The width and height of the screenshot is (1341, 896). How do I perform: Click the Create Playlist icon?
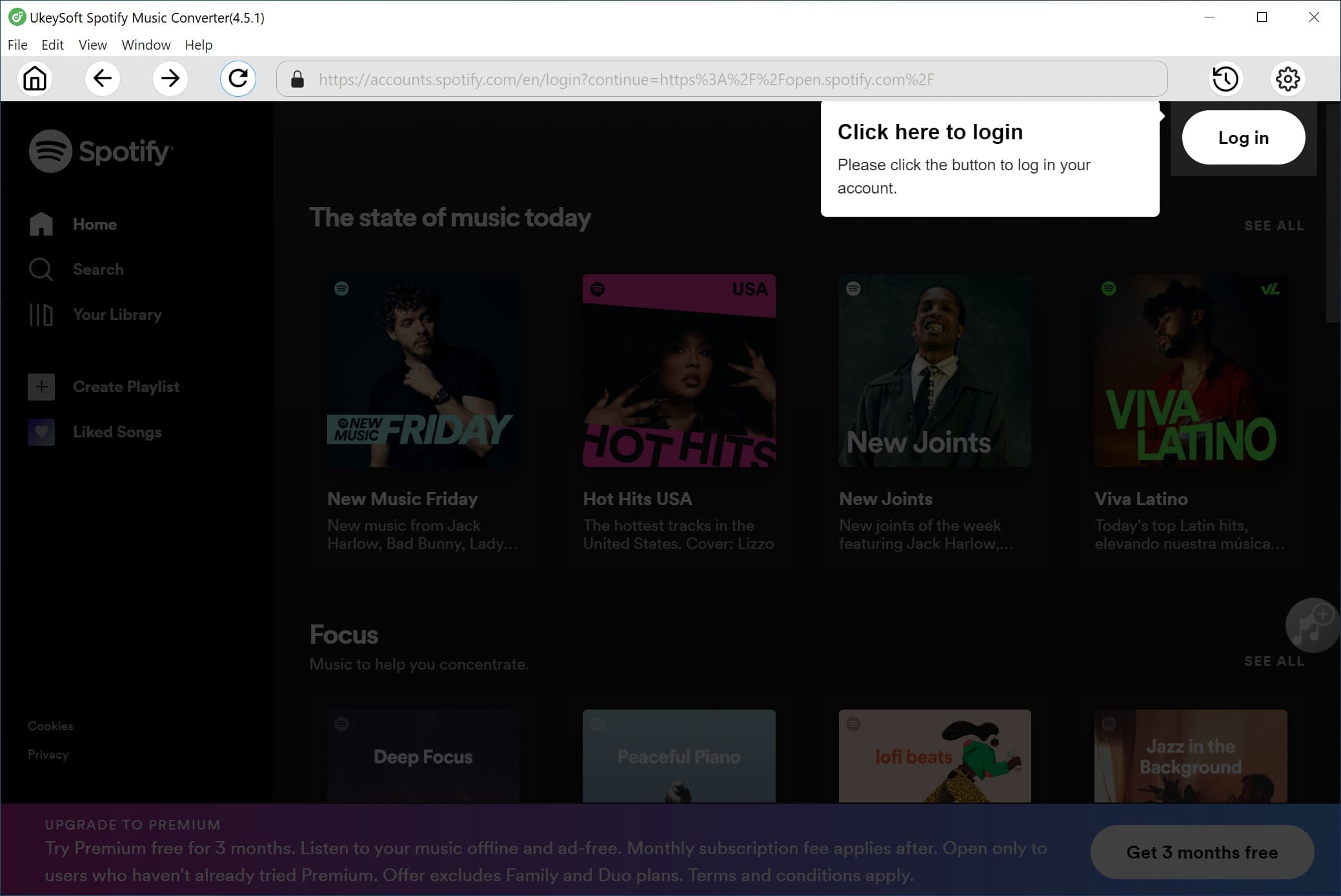(40, 386)
